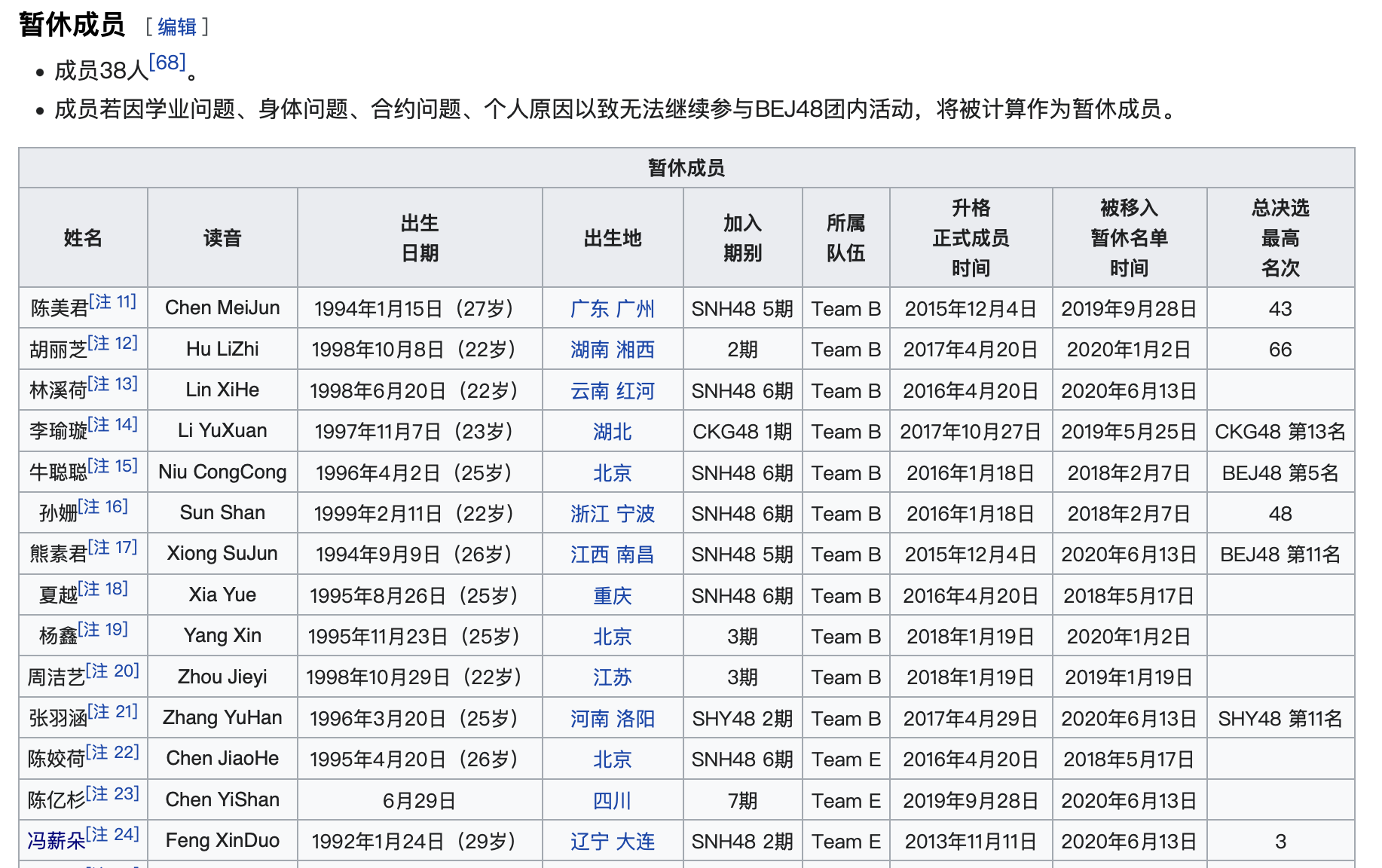Viewport: 1382px width, 868px height.
Task: Open footnote 注 24 next to 冯薪朵
Action: [x=113, y=834]
